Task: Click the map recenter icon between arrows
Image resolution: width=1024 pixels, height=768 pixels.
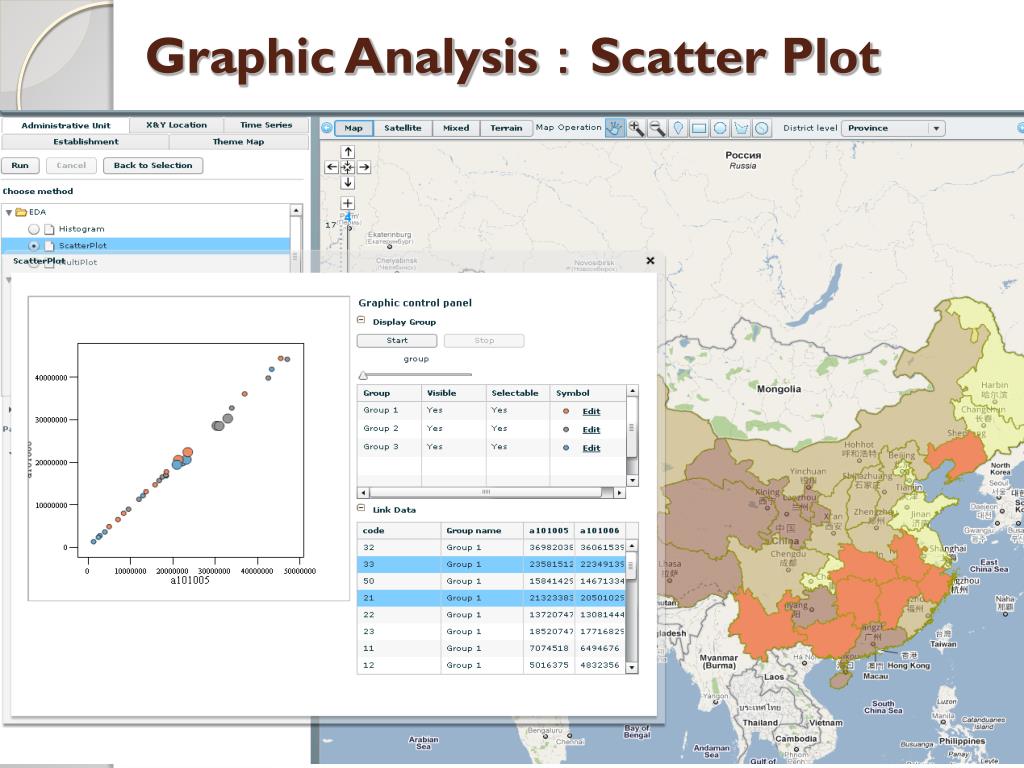Action: [348, 167]
